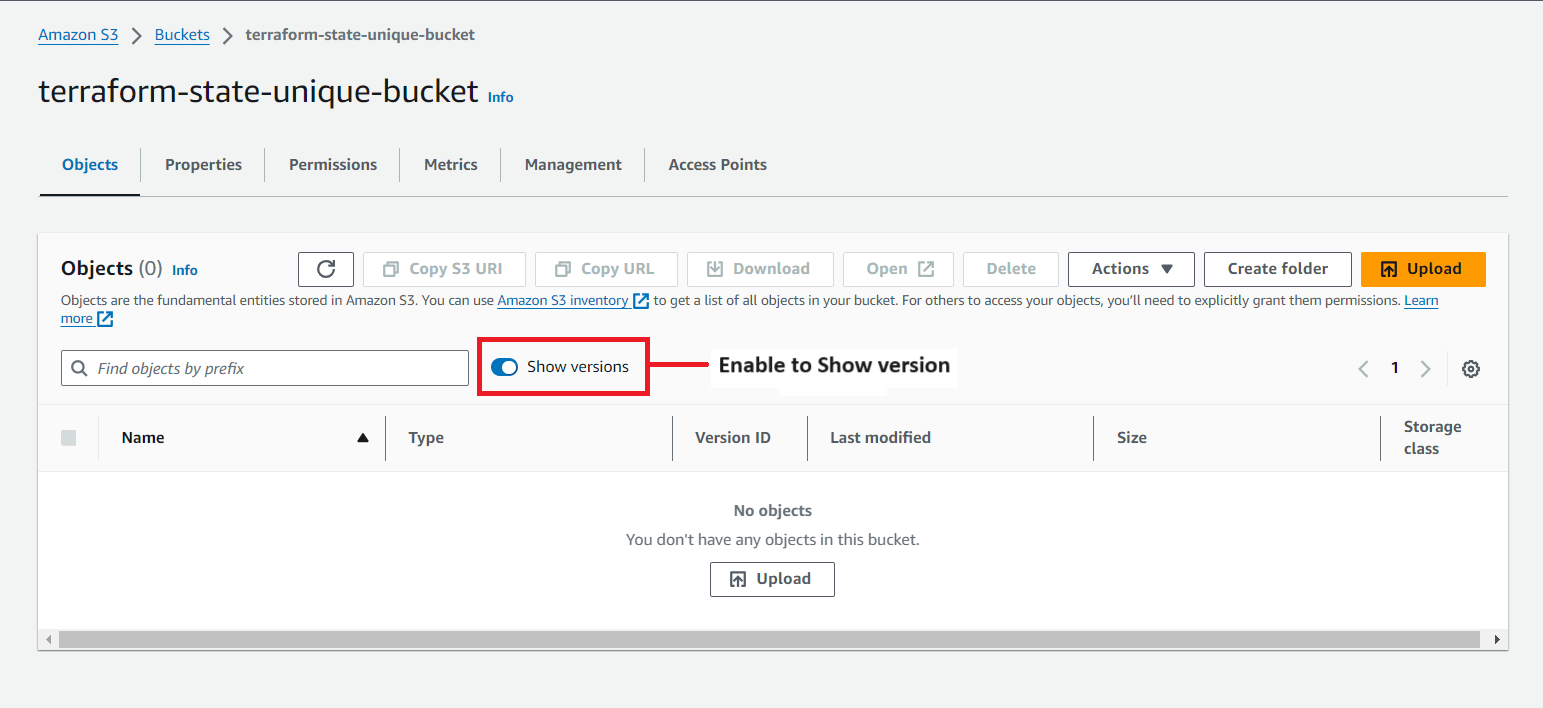Refresh the objects list
The image size is (1543, 708).
coord(326,268)
